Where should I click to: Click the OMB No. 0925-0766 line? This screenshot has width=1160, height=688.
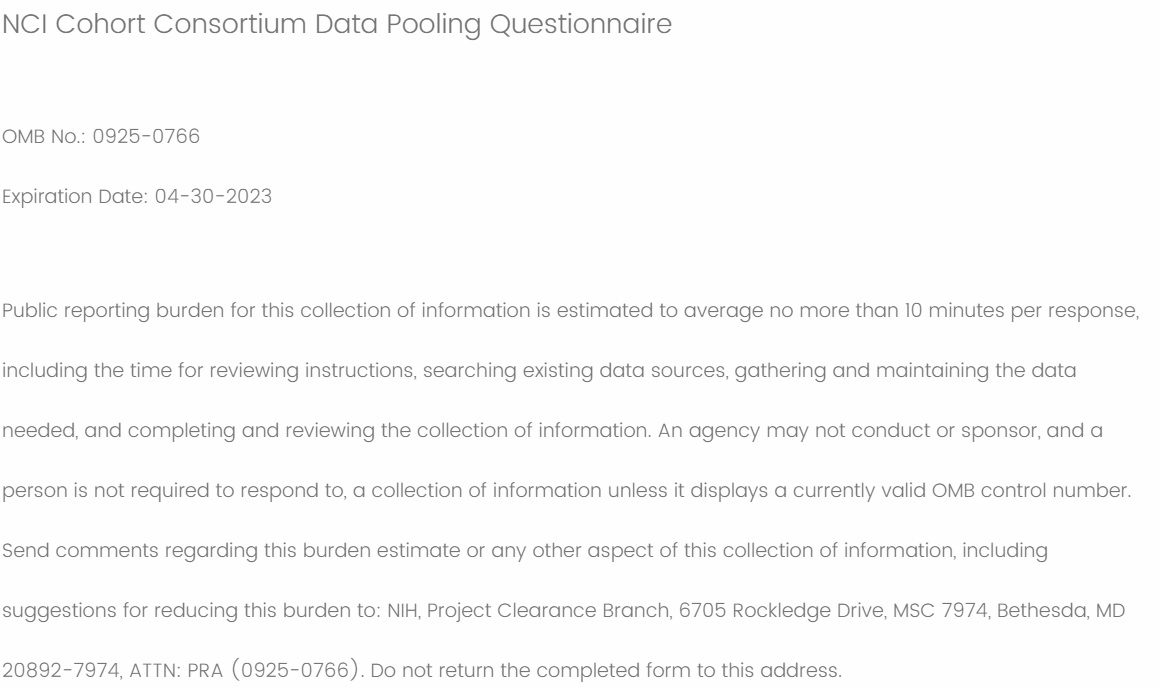pyautogui.click(x=102, y=137)
